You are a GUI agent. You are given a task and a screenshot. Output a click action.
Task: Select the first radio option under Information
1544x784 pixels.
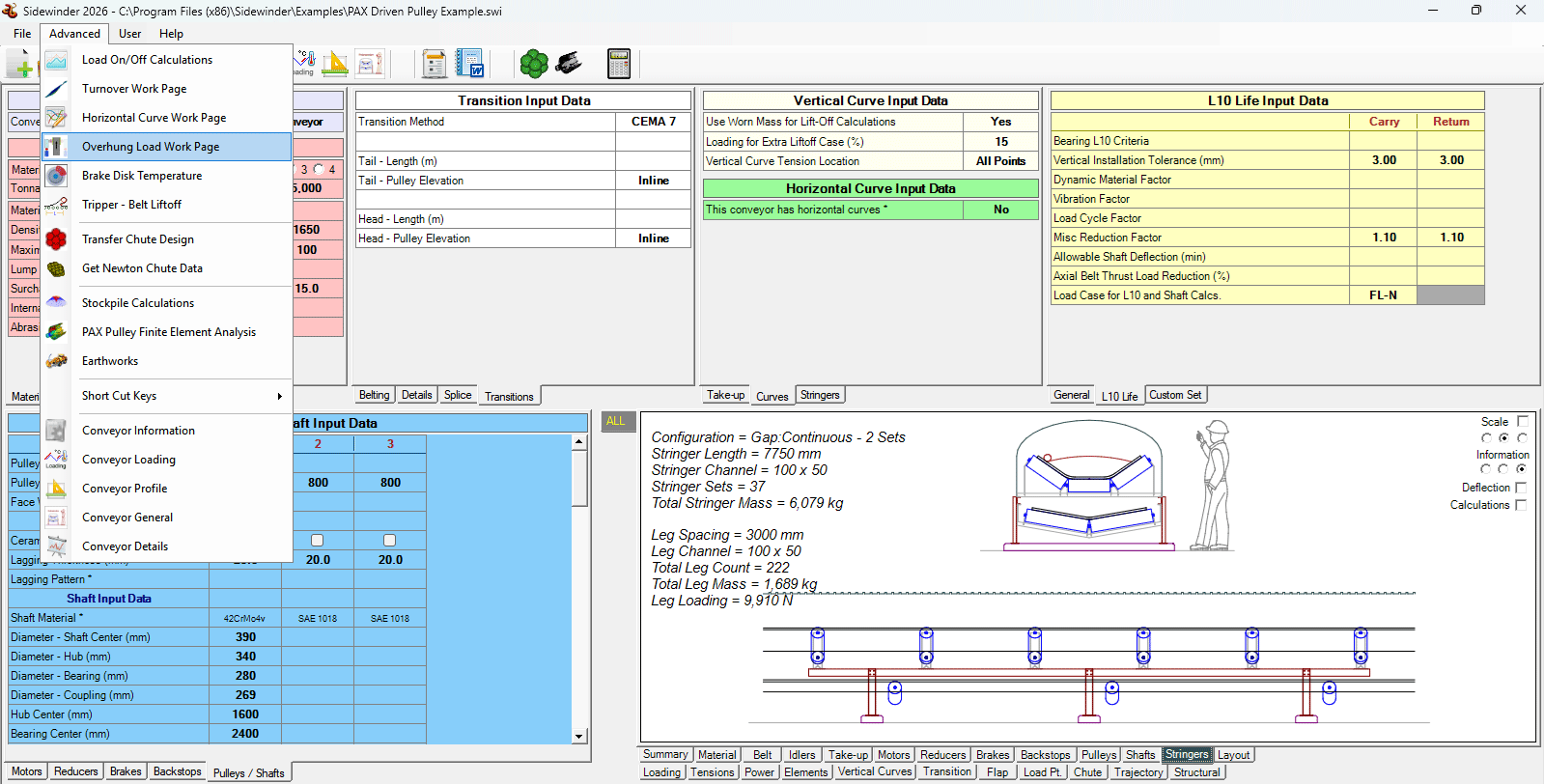[x=1486, y=469]
